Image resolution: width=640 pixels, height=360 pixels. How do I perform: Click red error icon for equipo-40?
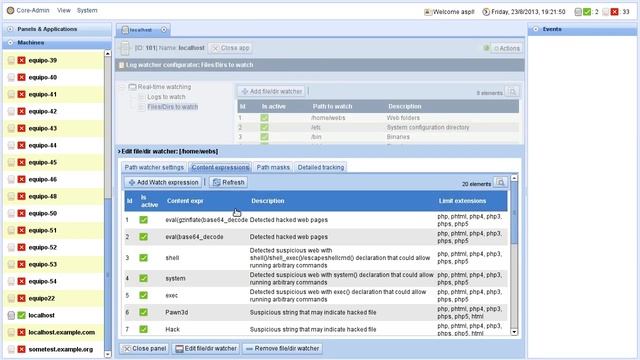click(x=22, y=78)
